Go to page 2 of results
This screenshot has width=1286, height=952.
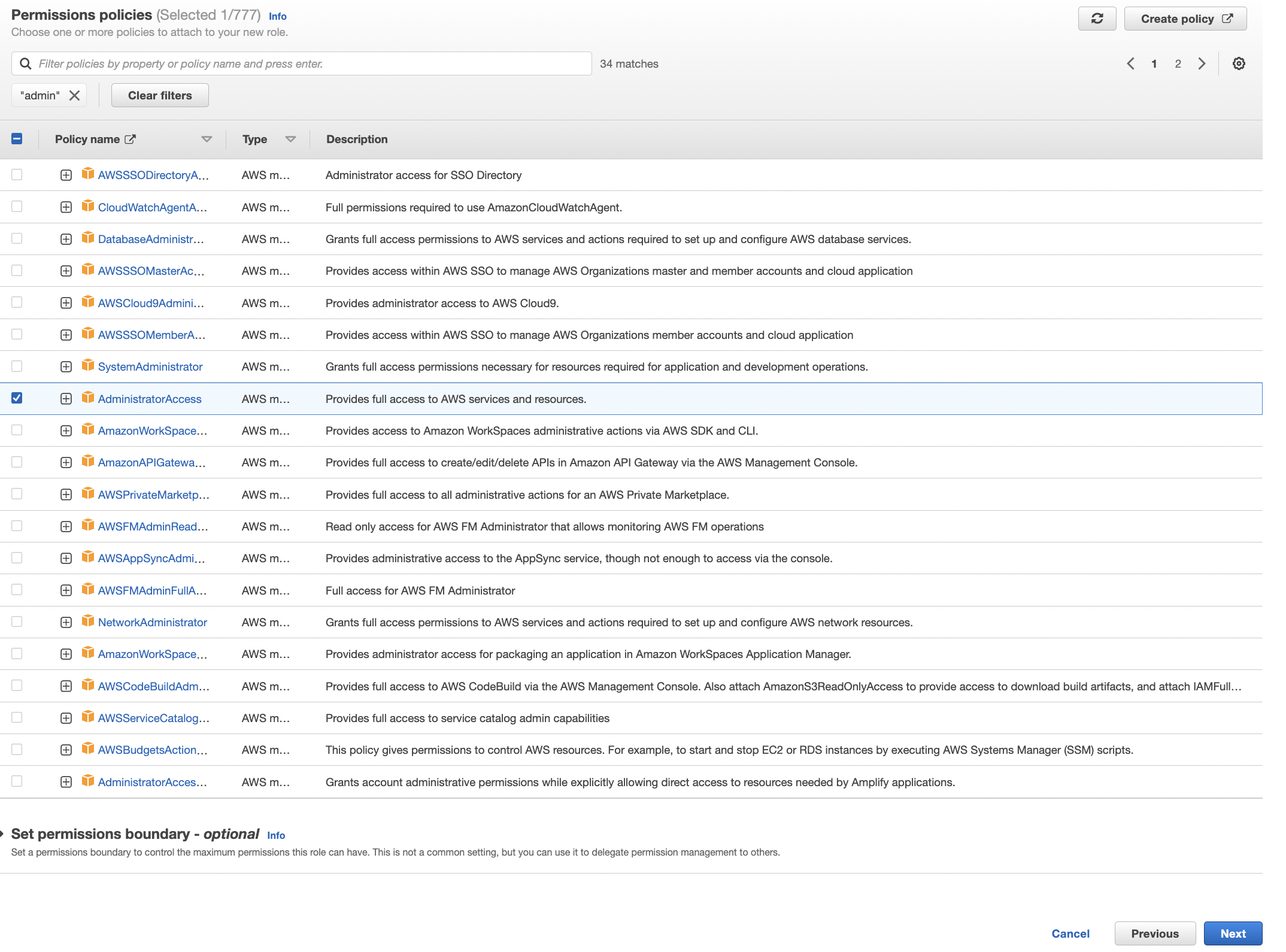[x=1177, y=63]
